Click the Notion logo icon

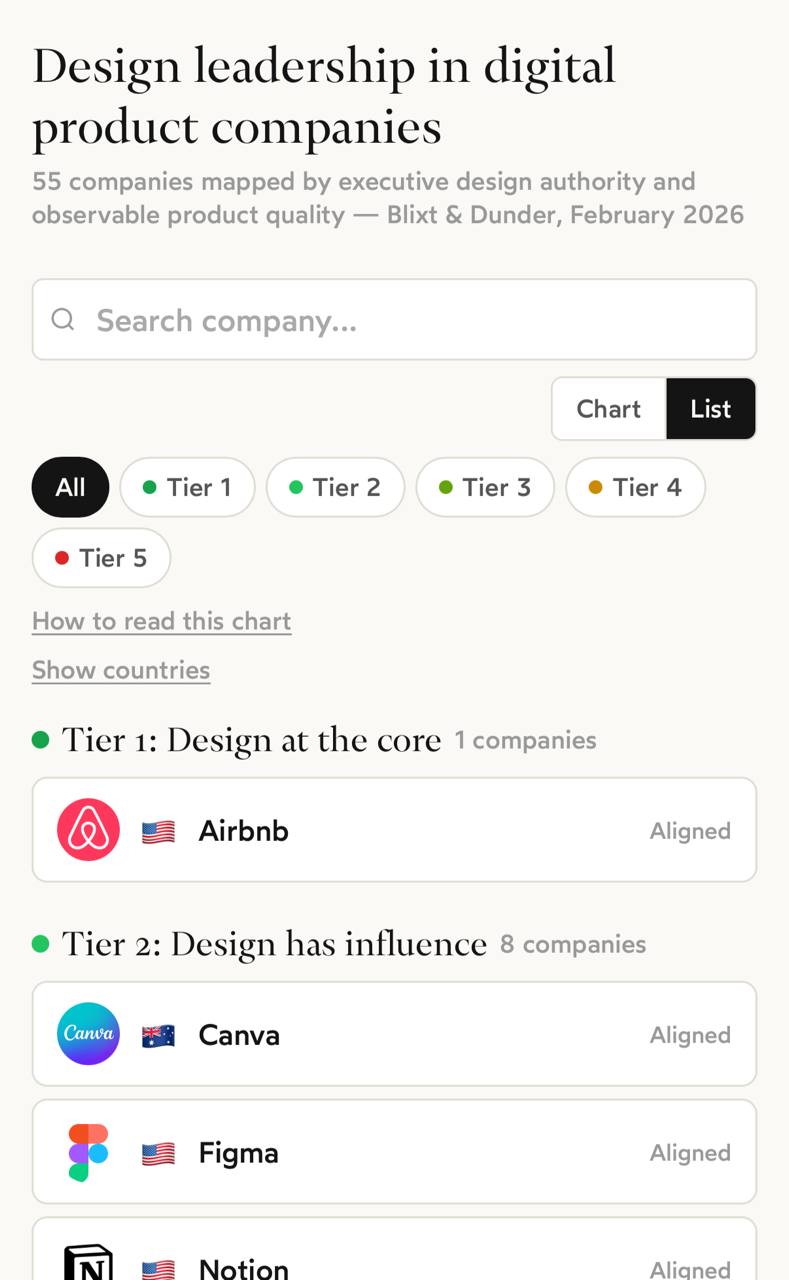(x=88, y=1262)
